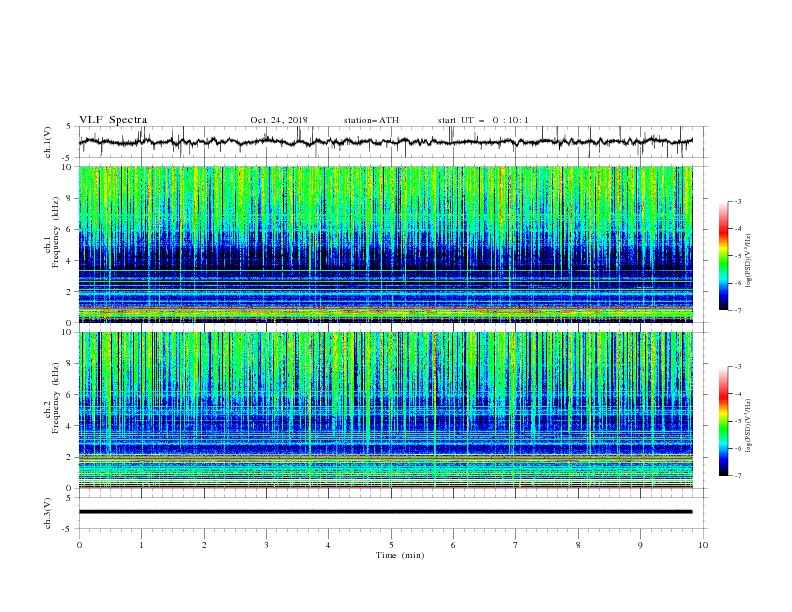Click the "-4" tick on ch.2 color bar
792x612 pixels.
737,394
